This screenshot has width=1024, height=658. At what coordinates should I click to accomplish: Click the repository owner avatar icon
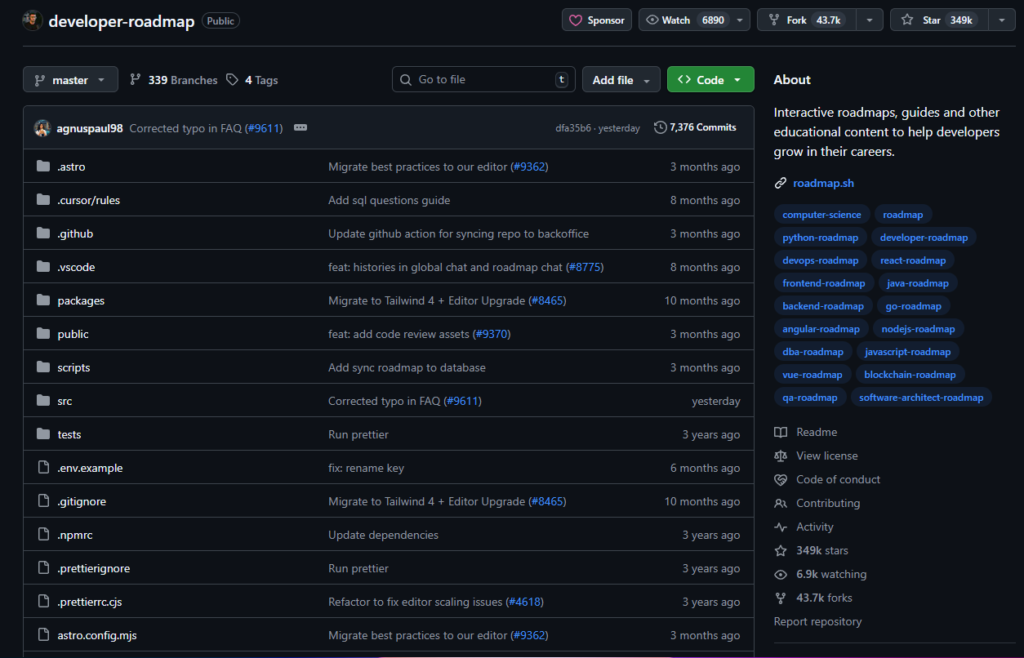click(33, 21)
